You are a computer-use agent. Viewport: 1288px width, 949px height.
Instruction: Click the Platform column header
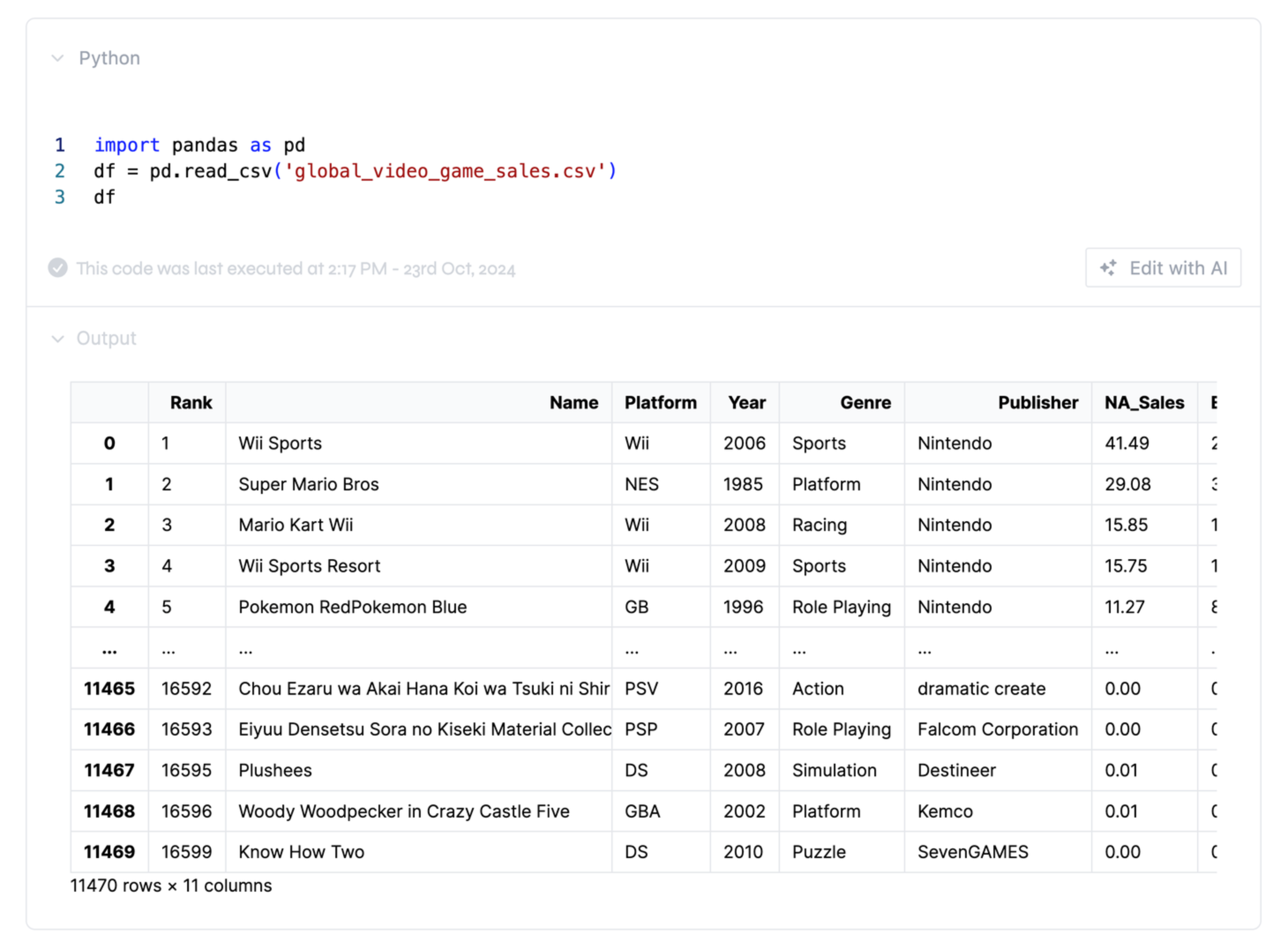[661, 402]
